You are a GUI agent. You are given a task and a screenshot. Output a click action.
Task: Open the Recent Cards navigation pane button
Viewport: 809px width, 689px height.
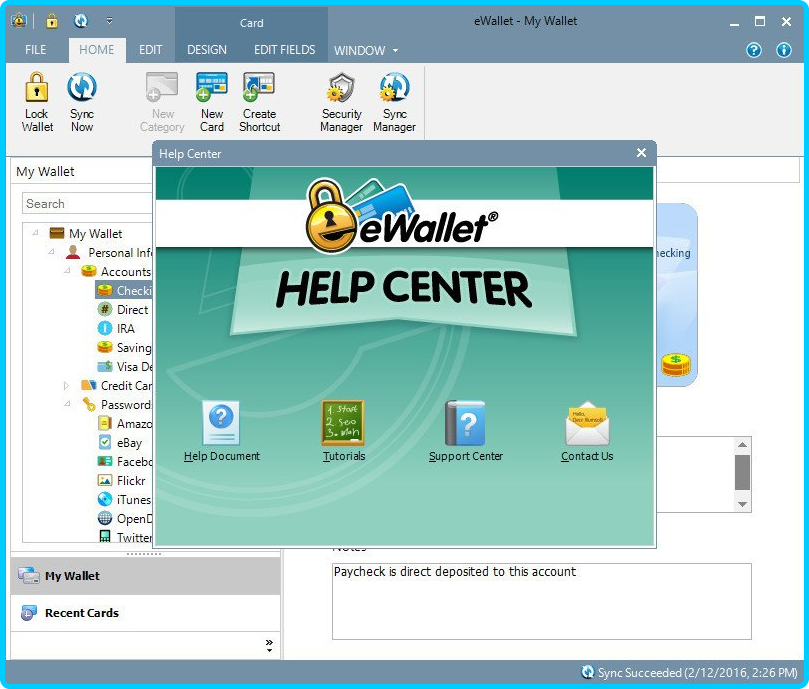pos(145,613)
